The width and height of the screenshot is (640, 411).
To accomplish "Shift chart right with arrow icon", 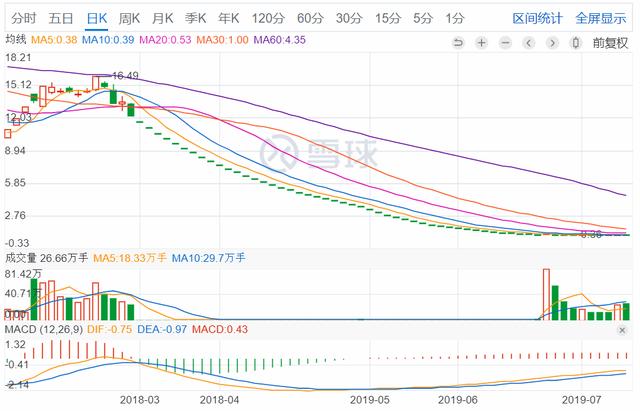I will tap(552, 43).
